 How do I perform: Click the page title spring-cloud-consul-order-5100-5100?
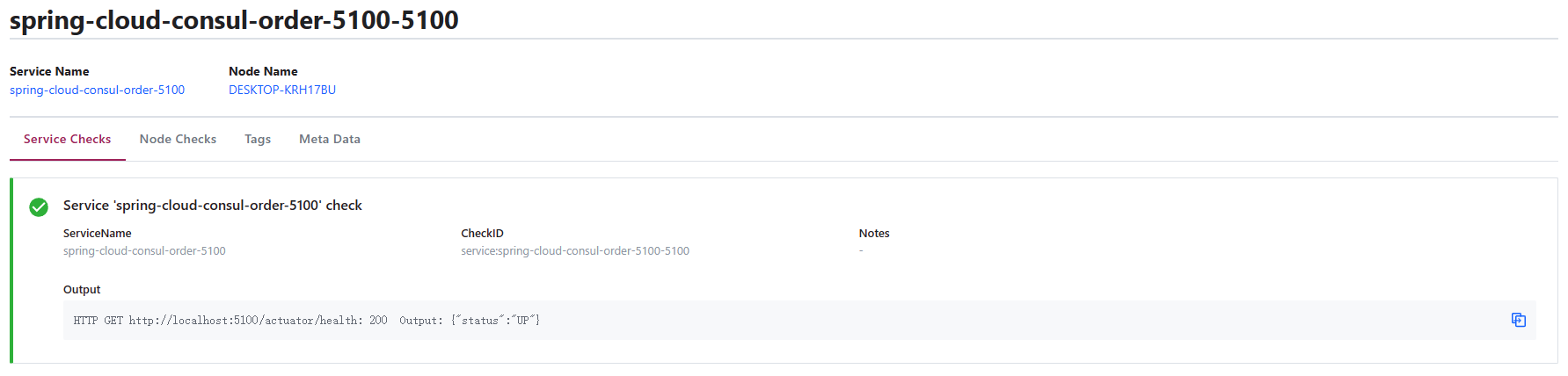[234, 19]
